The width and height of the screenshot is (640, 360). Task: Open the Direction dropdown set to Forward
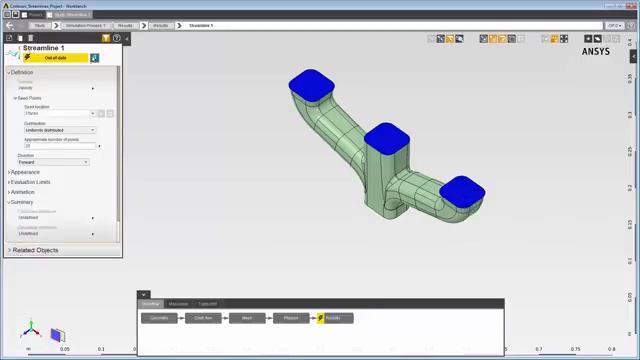coord(53,162)
